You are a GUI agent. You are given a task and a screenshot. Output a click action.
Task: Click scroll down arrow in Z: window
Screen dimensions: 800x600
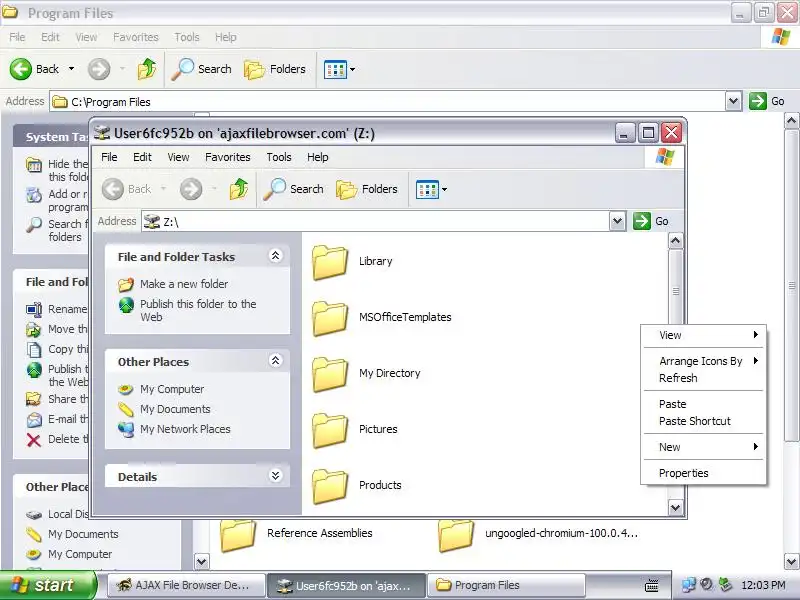(676, 507)
